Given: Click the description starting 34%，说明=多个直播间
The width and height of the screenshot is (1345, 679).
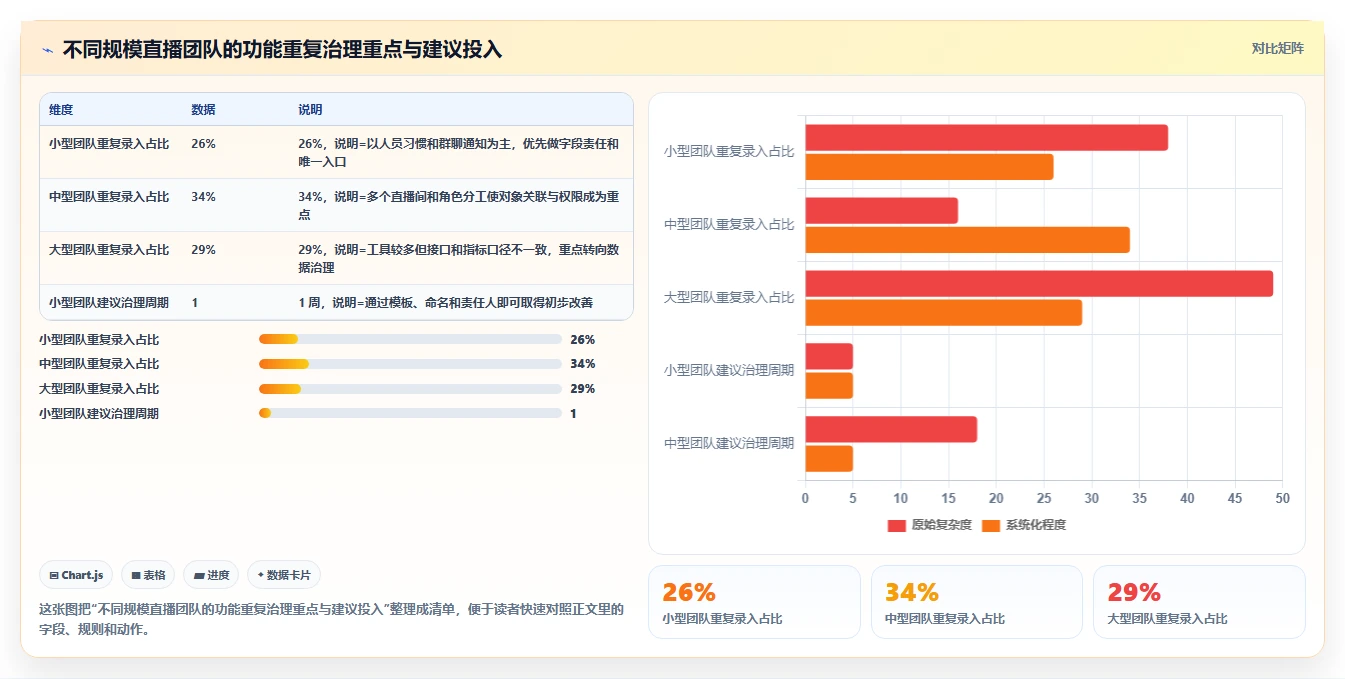Looking at the screenshot, I should pos(458,205).
